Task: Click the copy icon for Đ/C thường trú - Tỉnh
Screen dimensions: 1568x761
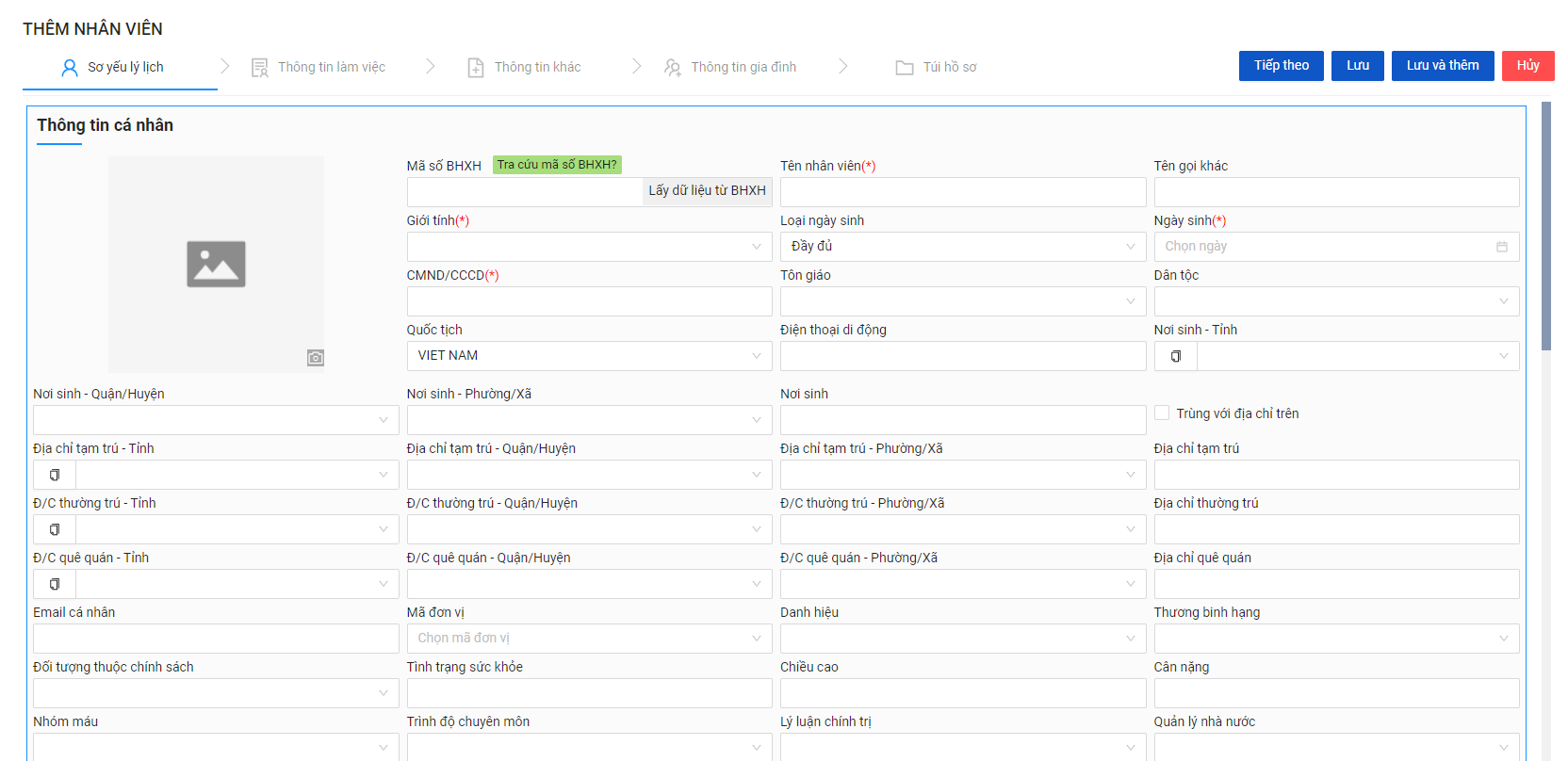Action: click(x=55, y=529)
